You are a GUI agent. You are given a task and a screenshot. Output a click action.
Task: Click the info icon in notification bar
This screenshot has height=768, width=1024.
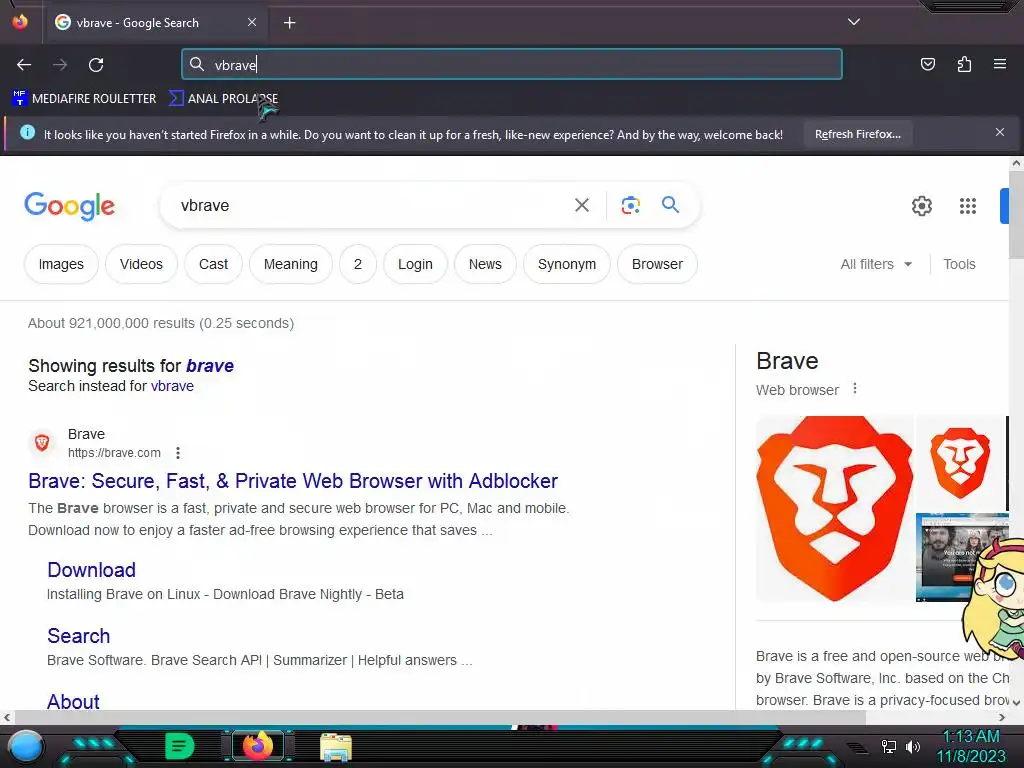(x=27, y=133)
